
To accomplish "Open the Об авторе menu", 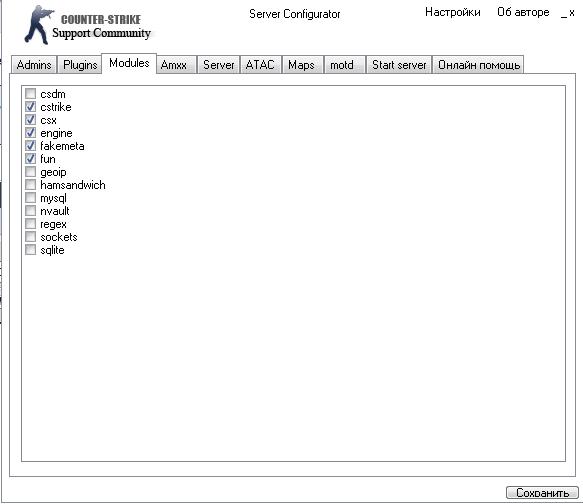I will tap(523, 12).
